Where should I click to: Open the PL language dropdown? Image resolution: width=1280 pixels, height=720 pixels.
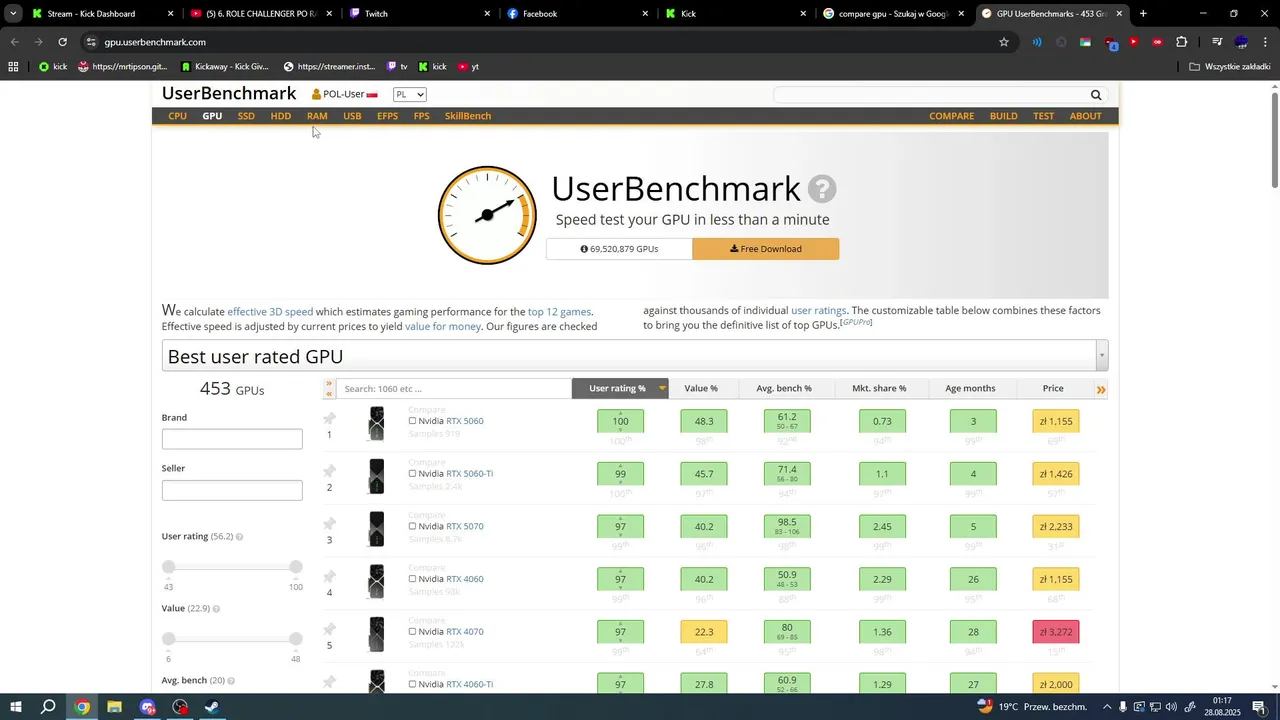click(409, 94)
